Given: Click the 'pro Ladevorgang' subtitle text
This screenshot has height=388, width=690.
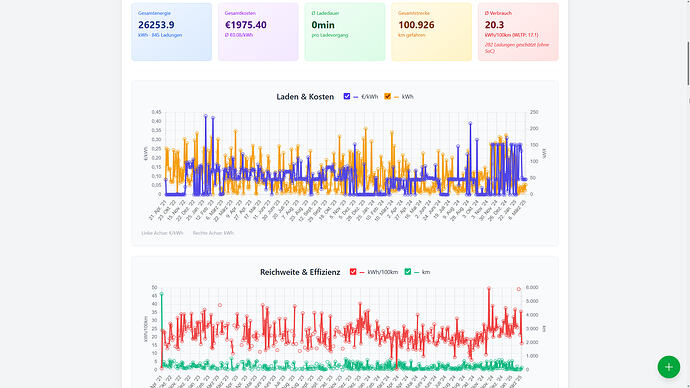Looking at the screenshot, I should [x=330, y=35].
